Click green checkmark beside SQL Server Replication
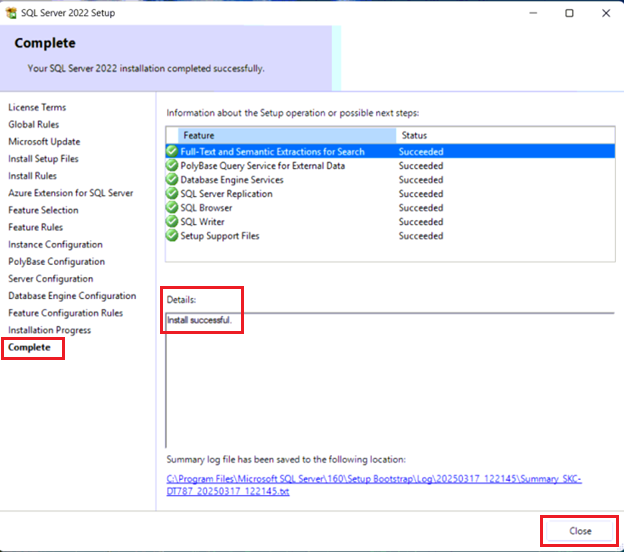 [x=172, y=193]
